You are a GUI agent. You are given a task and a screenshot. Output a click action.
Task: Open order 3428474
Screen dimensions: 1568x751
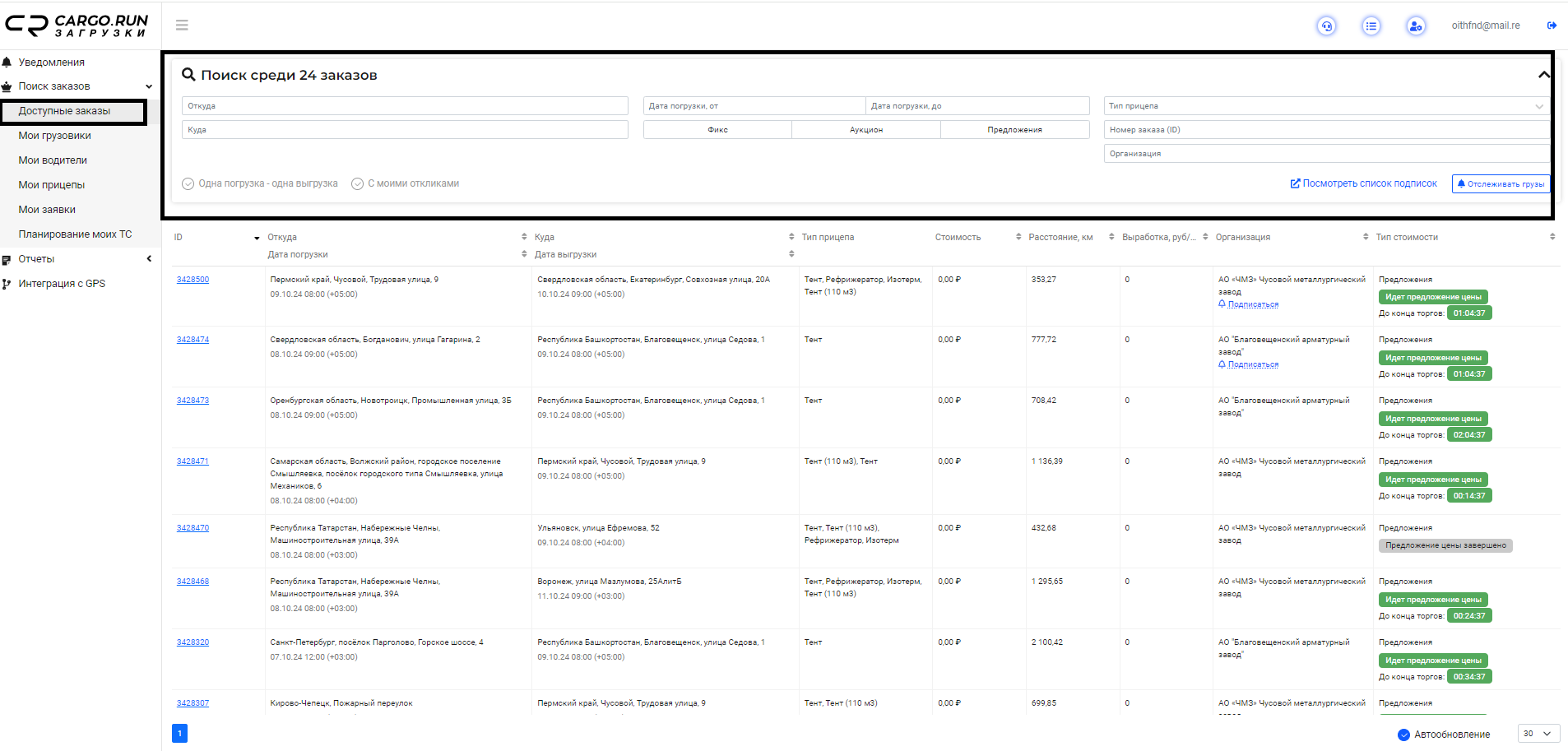pyautogui.click(x=193, y=340)
